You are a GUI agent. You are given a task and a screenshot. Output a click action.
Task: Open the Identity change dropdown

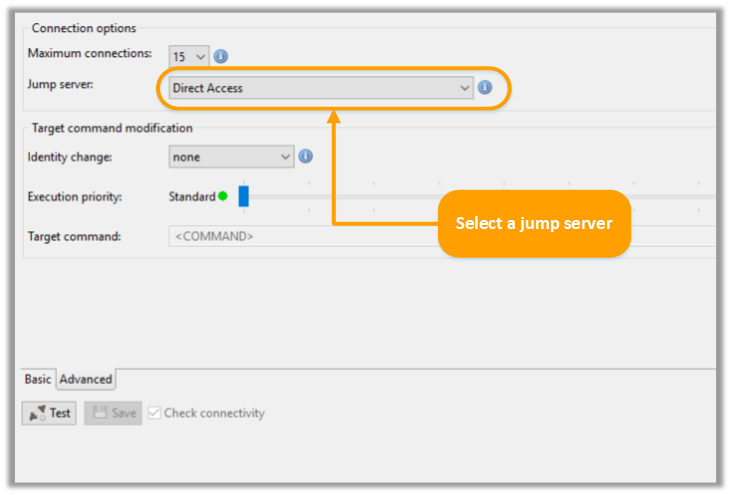(231, 157)
